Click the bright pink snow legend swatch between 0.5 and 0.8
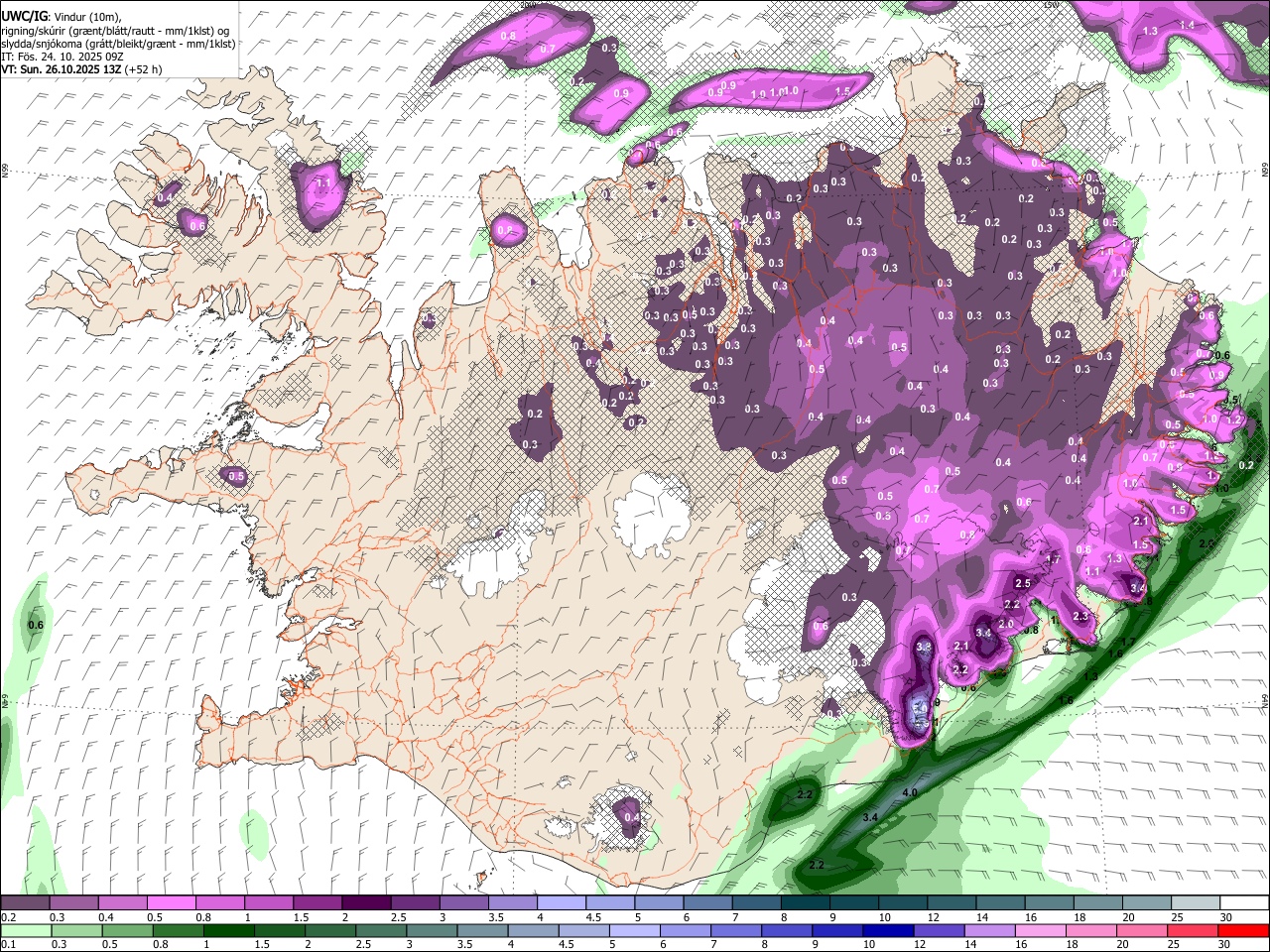1270x952 pixels. pos(171,902)
